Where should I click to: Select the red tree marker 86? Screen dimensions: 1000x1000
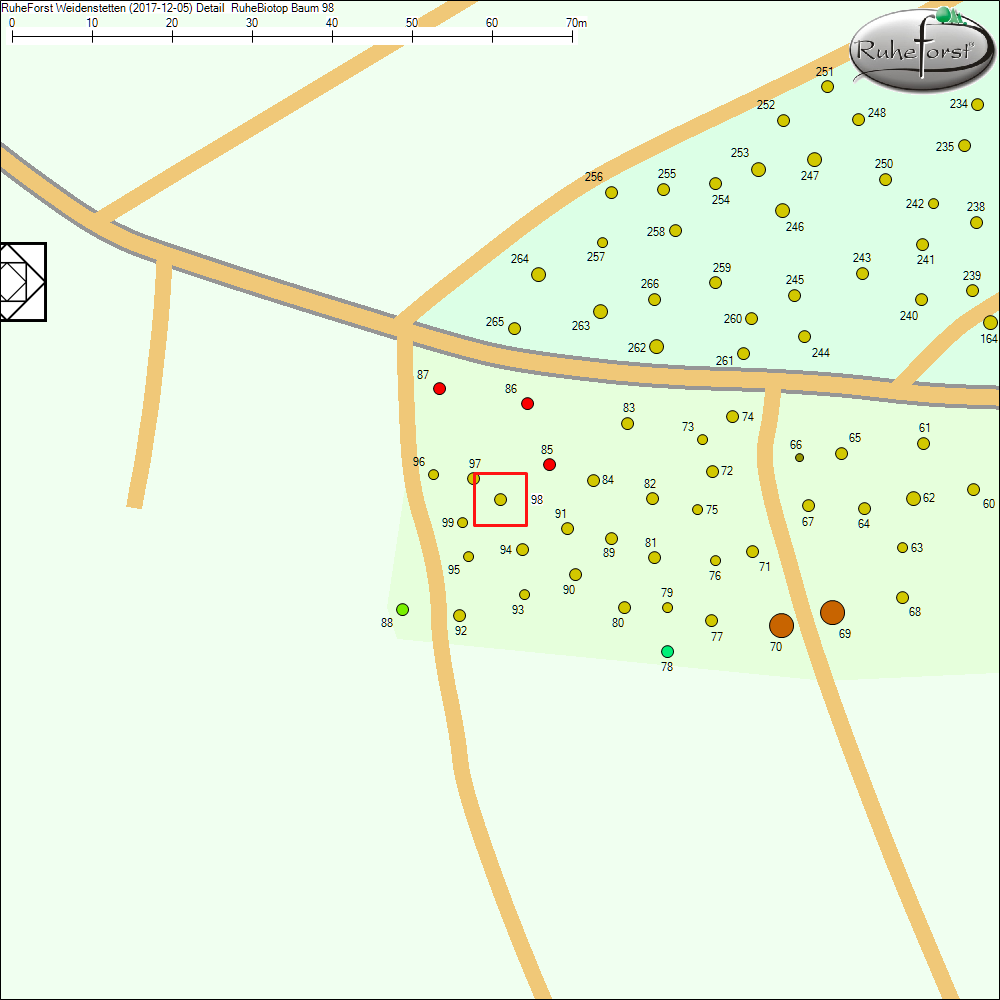(528, 403)
